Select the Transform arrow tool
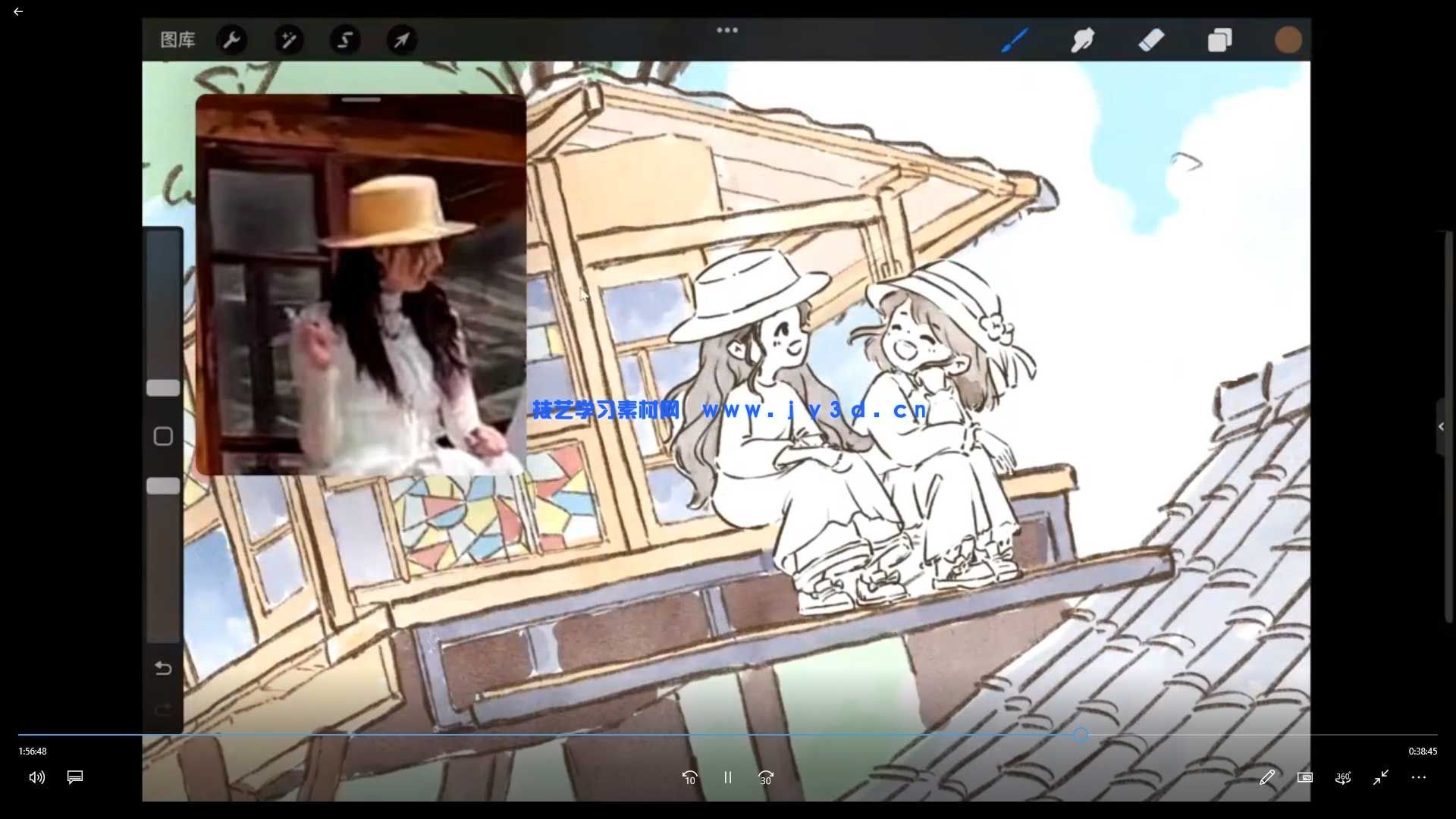Screen dimensions: 1456x819 tap(402, 39)
